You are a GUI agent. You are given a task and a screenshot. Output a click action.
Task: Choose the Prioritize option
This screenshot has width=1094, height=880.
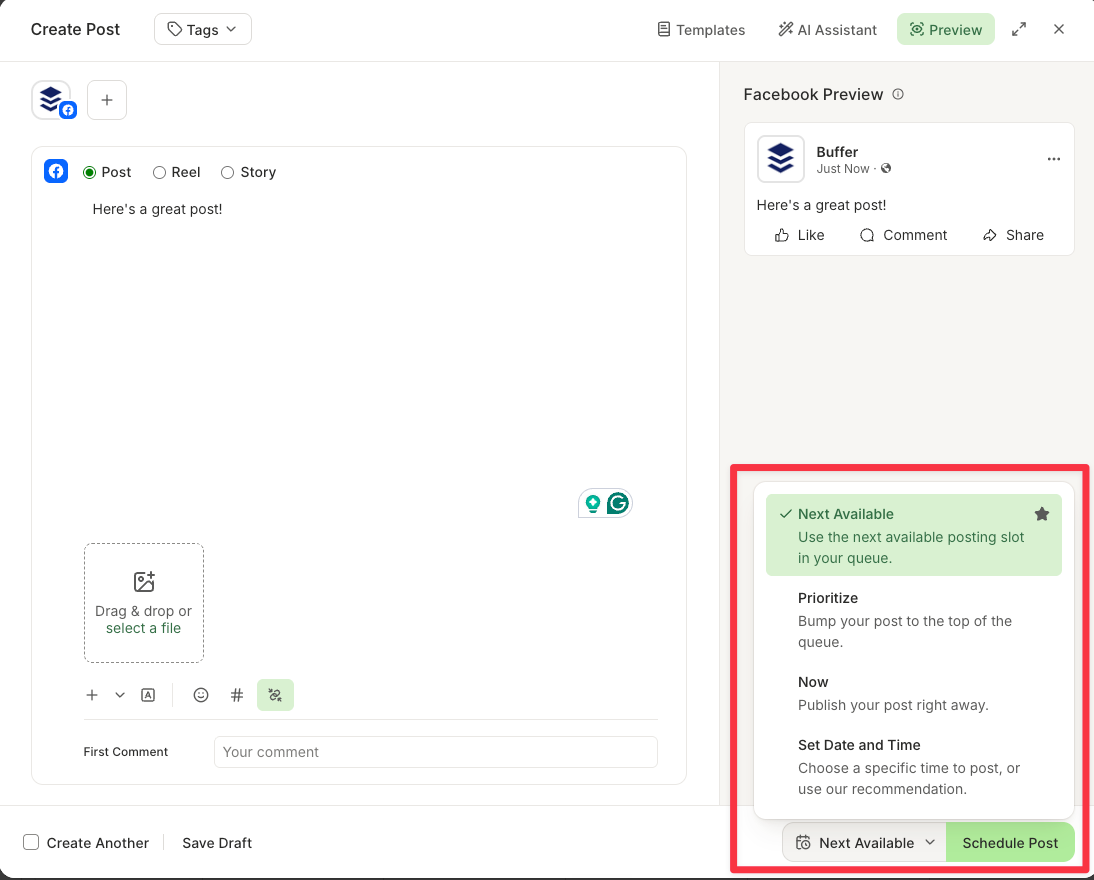coord(914,619)
